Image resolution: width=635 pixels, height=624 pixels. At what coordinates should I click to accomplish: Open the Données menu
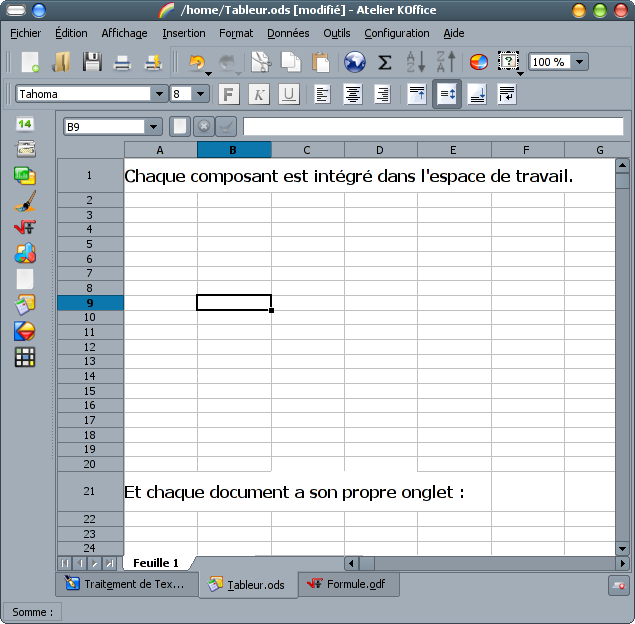coord(288,33)
